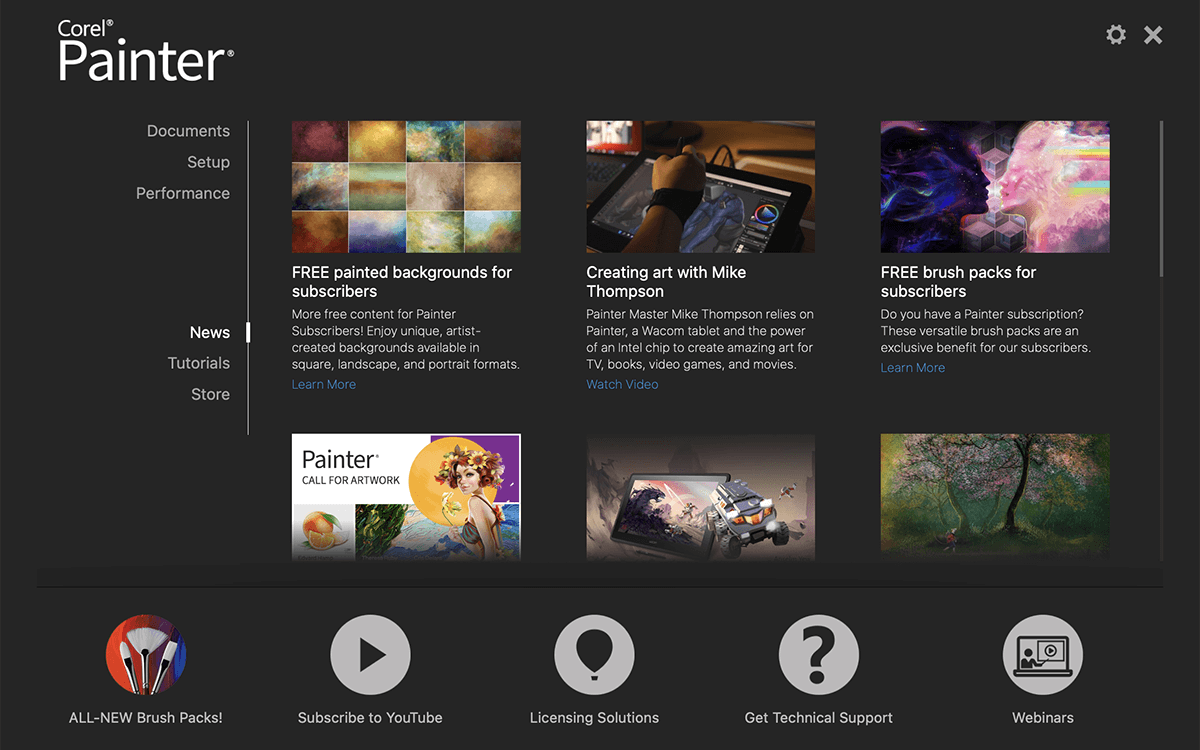Image resolution: width=1200 pixels, height=750 pixels.
Task: Click the Technical Support question mark icon
Action: tap(819, 655)
